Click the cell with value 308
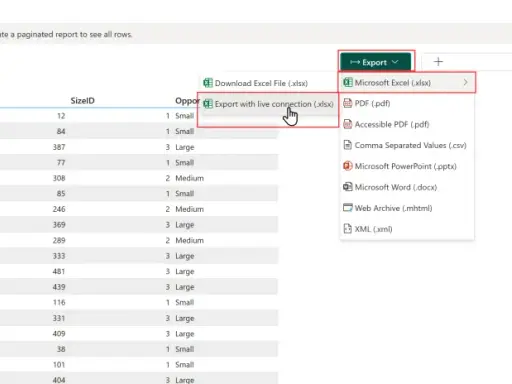Screen dimensions: 512x384 click(x=59, y=178)
